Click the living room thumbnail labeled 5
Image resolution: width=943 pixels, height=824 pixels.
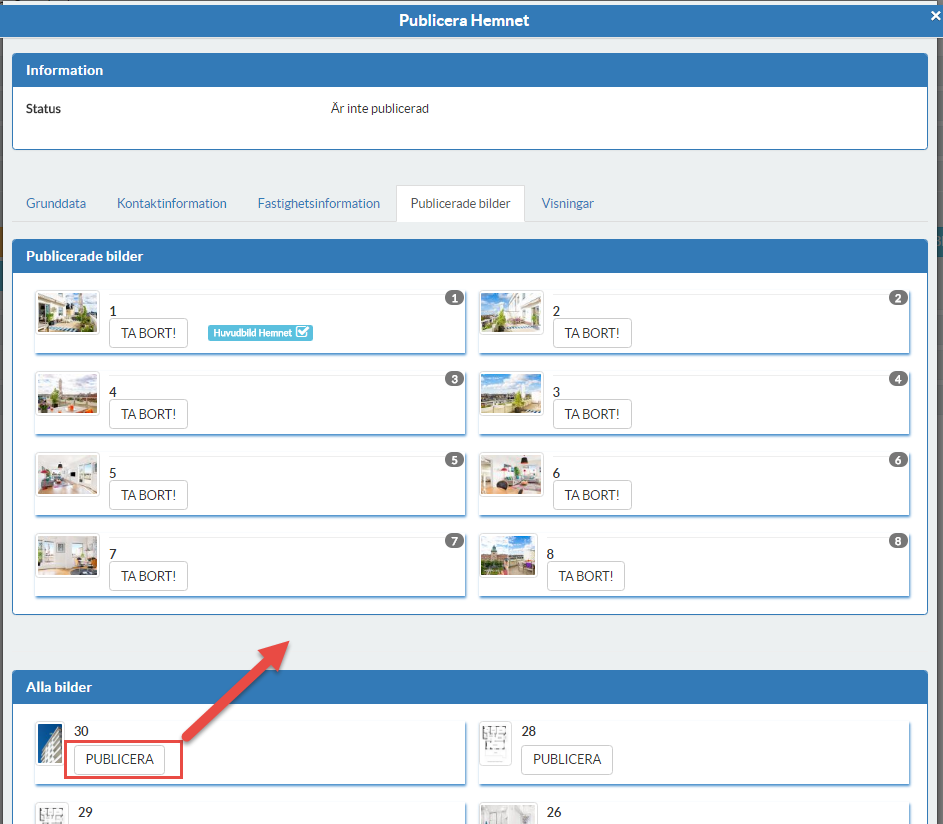point(67,475)
